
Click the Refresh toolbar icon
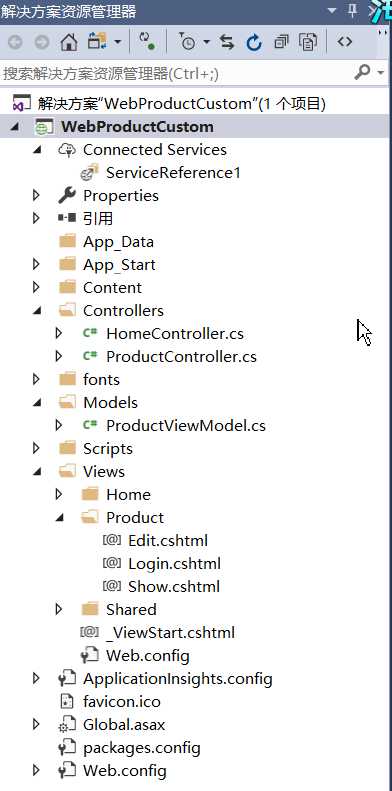coord(254,43)
